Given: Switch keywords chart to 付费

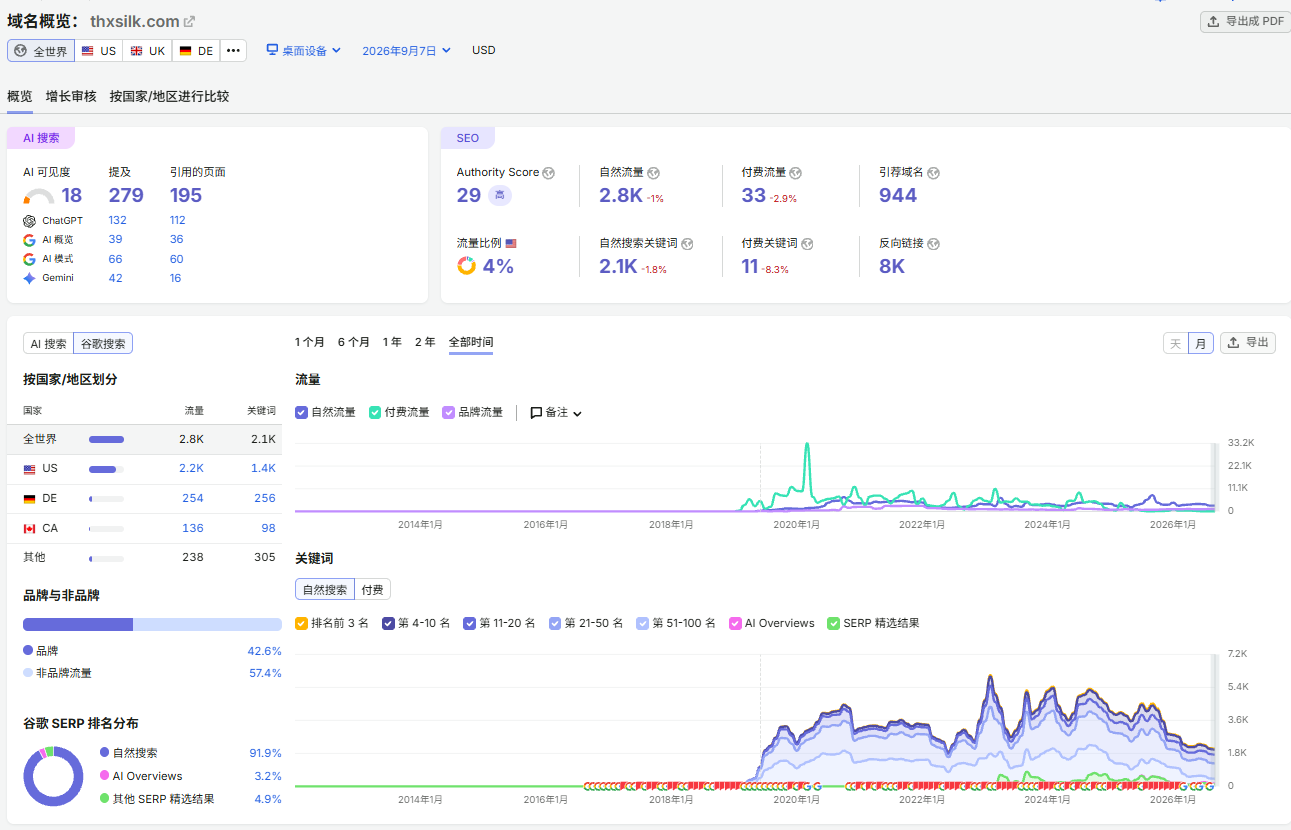Looking at the screenshot, I should [x=372, y=590].
